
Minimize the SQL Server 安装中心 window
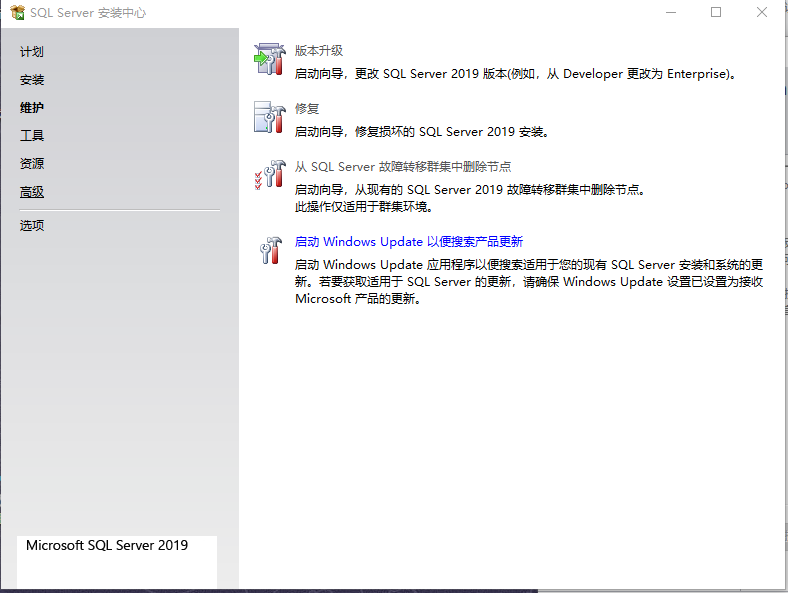[x=671, y=13]
